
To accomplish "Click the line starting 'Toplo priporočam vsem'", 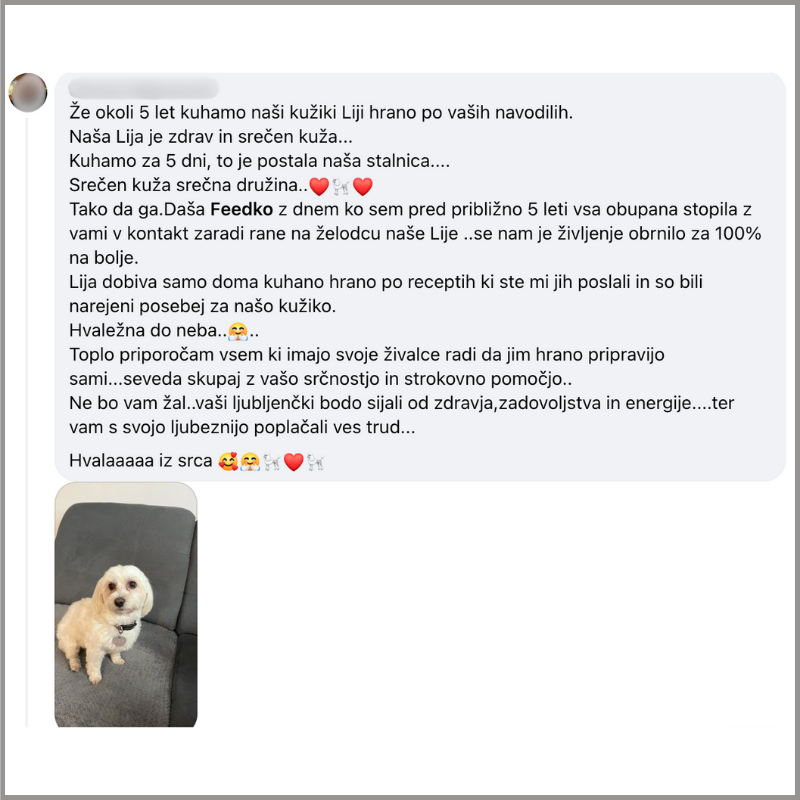I will click(x=367, y=355).
